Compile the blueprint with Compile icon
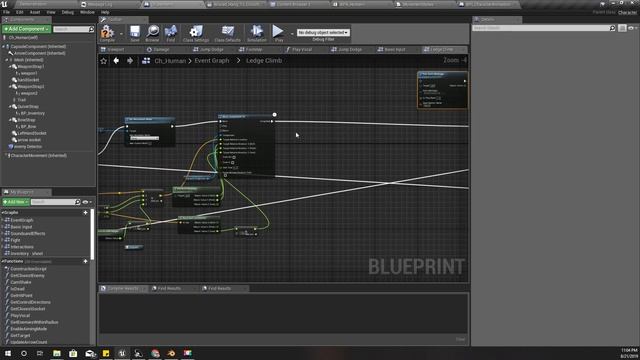 [107, 33]
